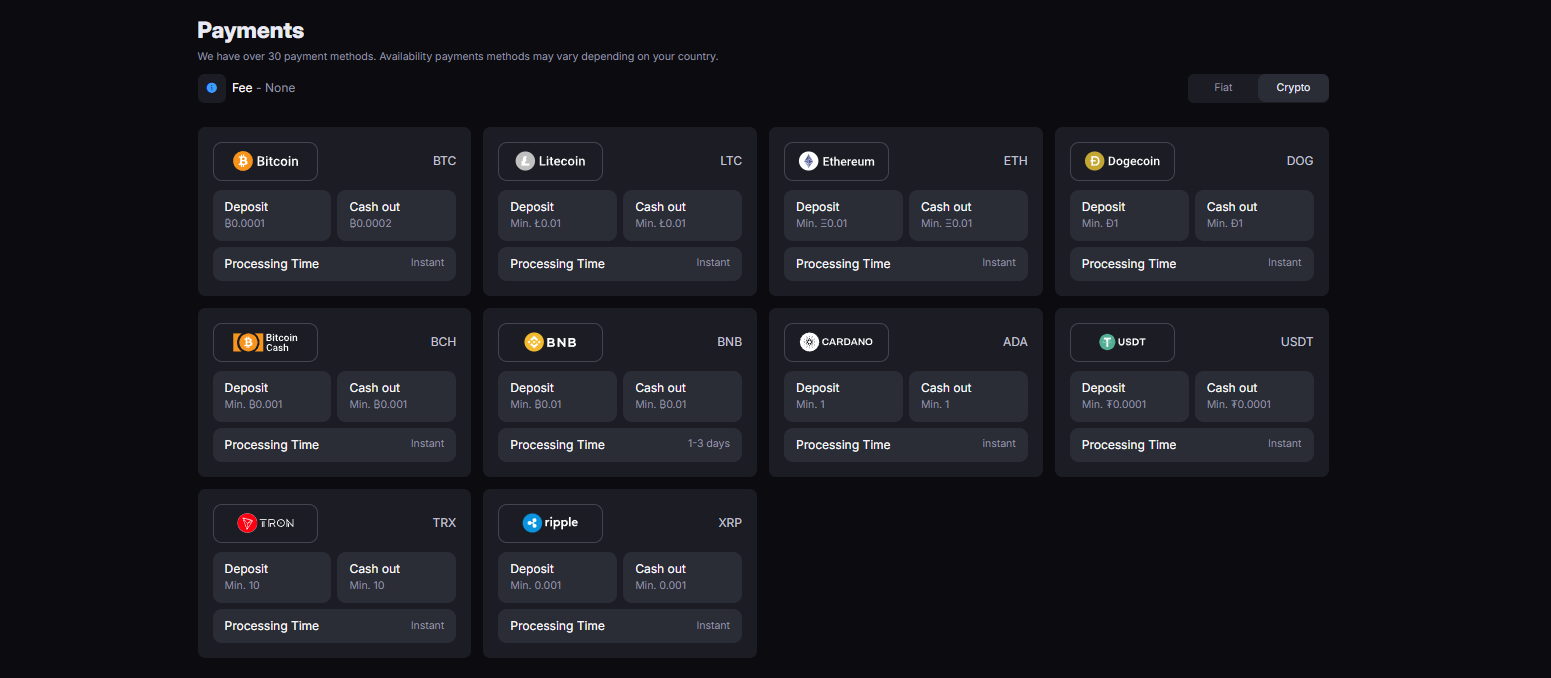
Task: Click the Ethereum logo badge
Action: (x=836, y=161)
